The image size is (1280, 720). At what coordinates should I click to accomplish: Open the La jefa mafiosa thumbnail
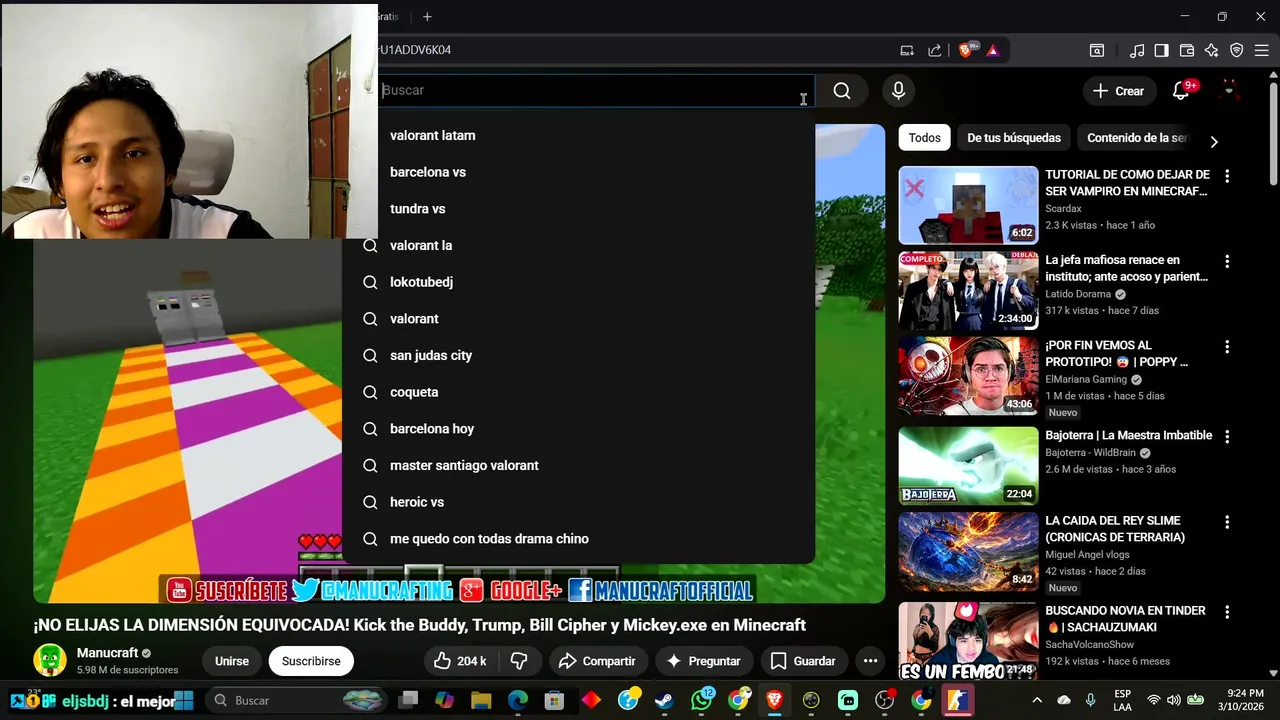pyautogui.click(x=968, y=291)
